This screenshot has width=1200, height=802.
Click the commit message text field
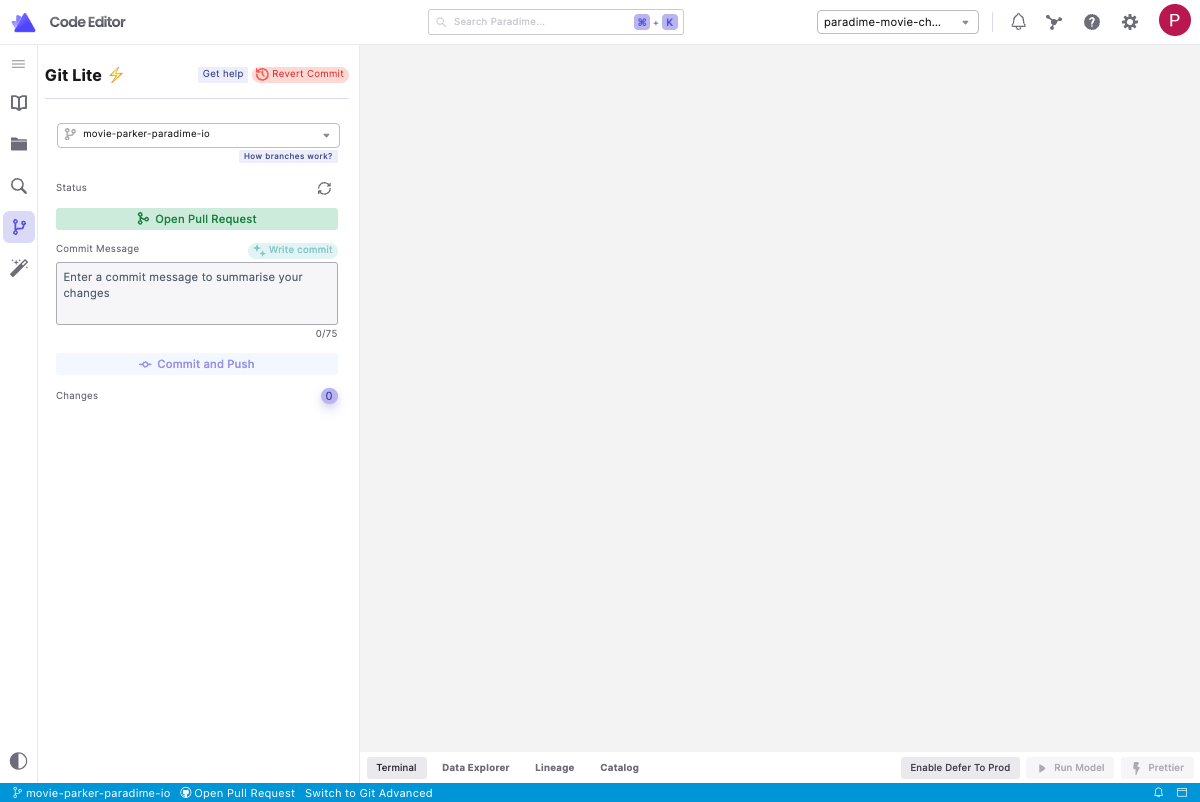coord(197,293)
